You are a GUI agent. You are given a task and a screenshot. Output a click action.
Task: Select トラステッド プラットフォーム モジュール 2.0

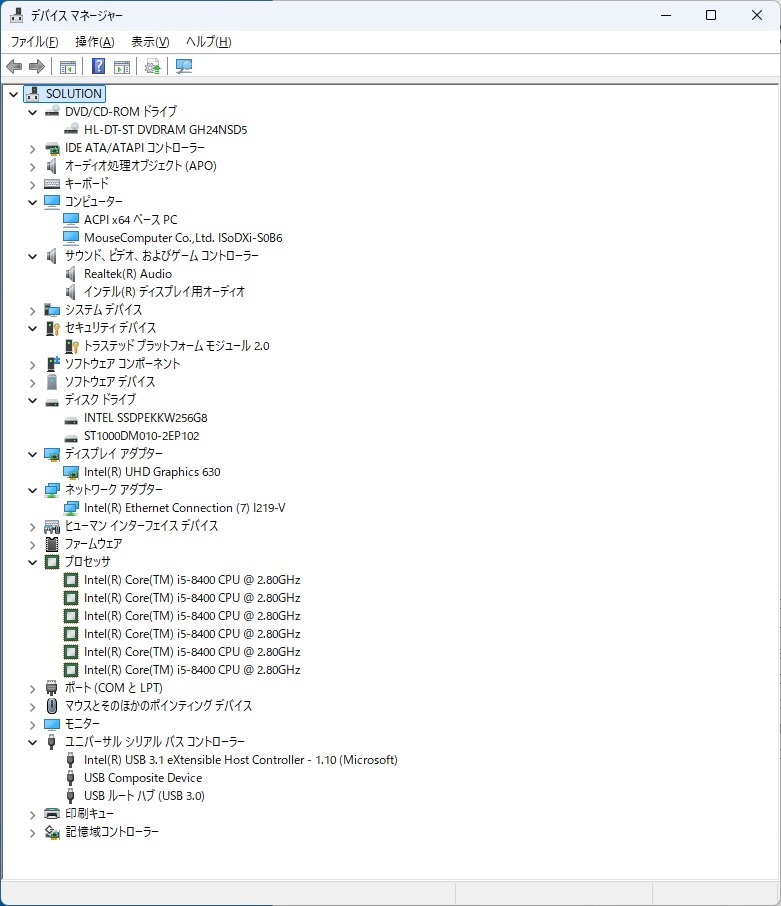click(x=176, y=346)
